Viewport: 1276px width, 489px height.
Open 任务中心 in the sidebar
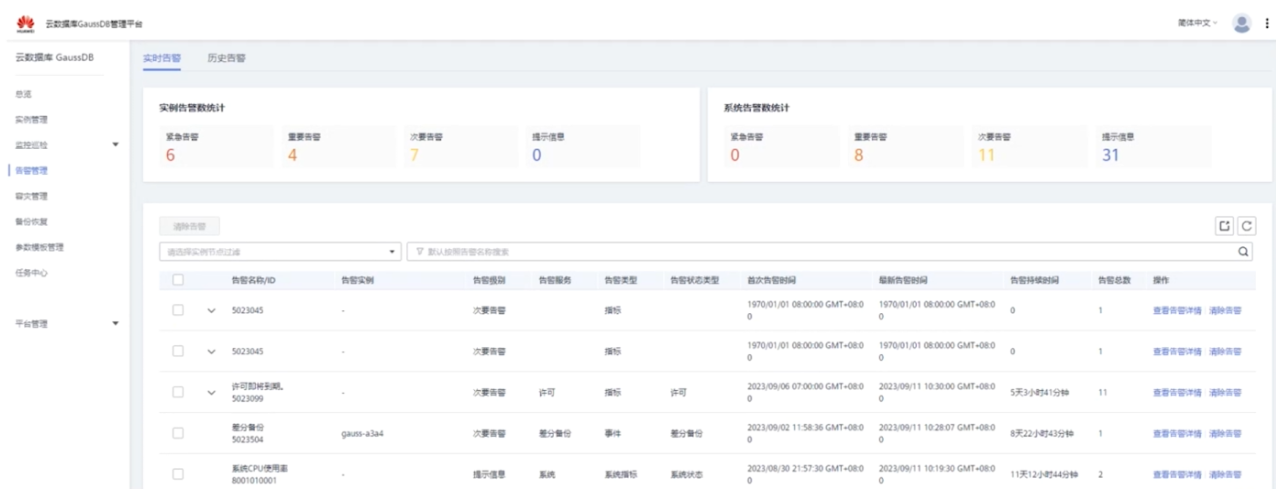pos(32,272)
